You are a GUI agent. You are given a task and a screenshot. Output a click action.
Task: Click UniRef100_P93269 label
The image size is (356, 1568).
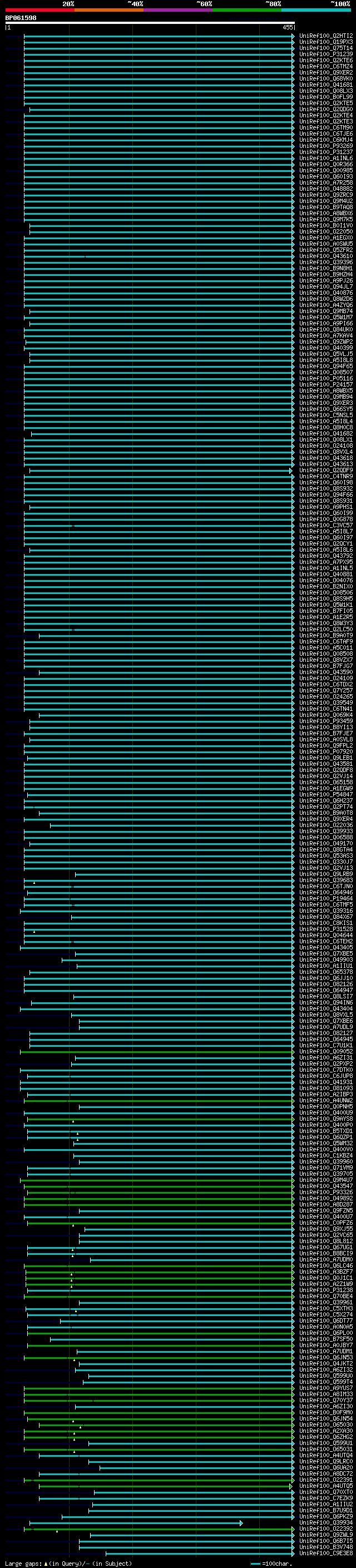tap(326, 146)
